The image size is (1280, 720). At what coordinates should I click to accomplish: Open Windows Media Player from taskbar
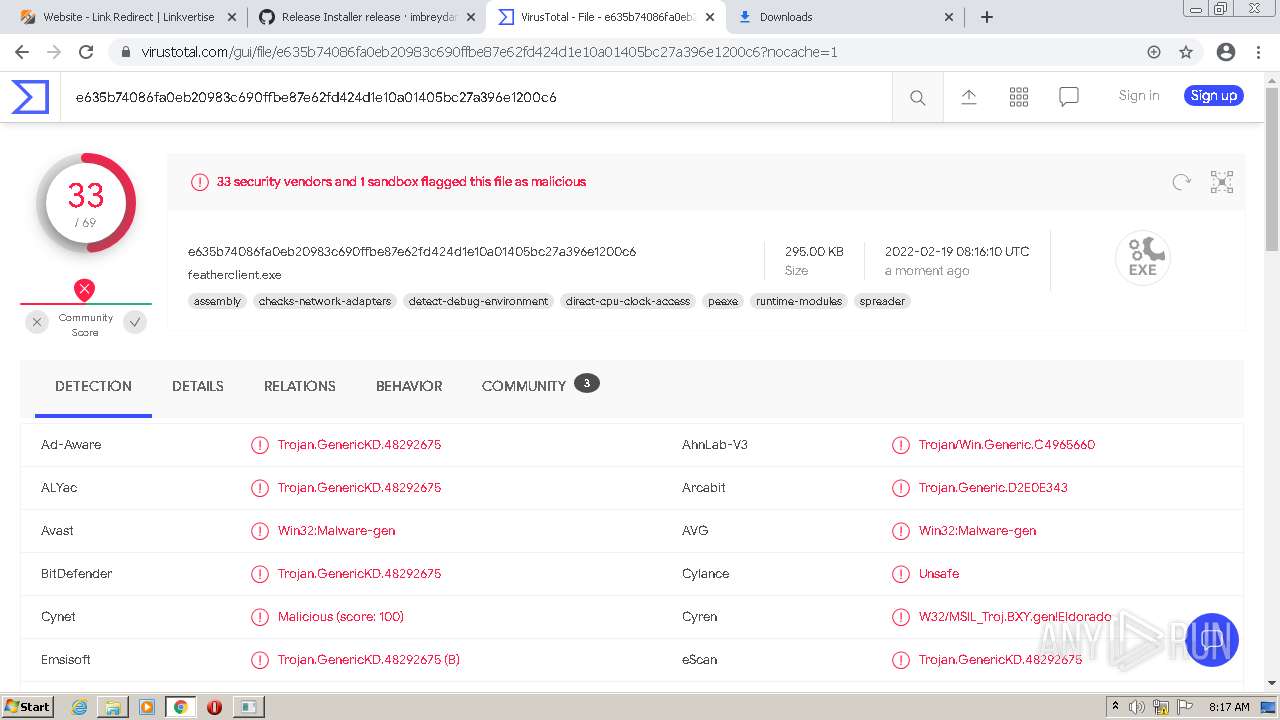point(147,707)
